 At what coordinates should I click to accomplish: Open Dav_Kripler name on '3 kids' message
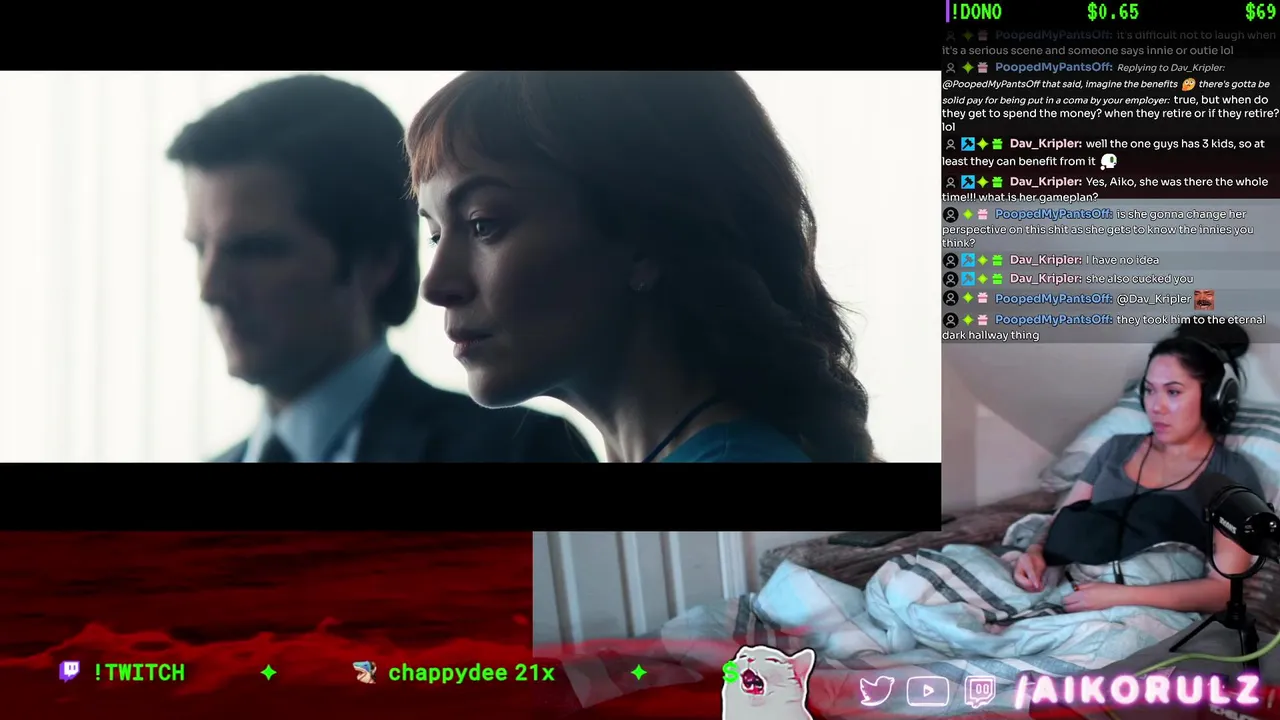click(1046, 144)
